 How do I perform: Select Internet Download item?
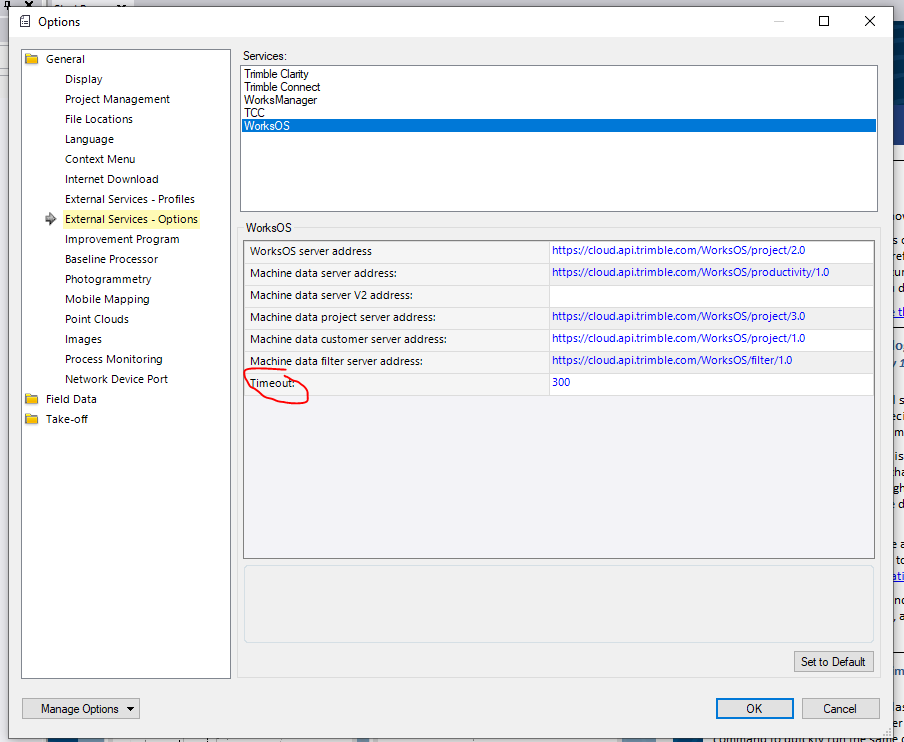[x=112, y=179]
